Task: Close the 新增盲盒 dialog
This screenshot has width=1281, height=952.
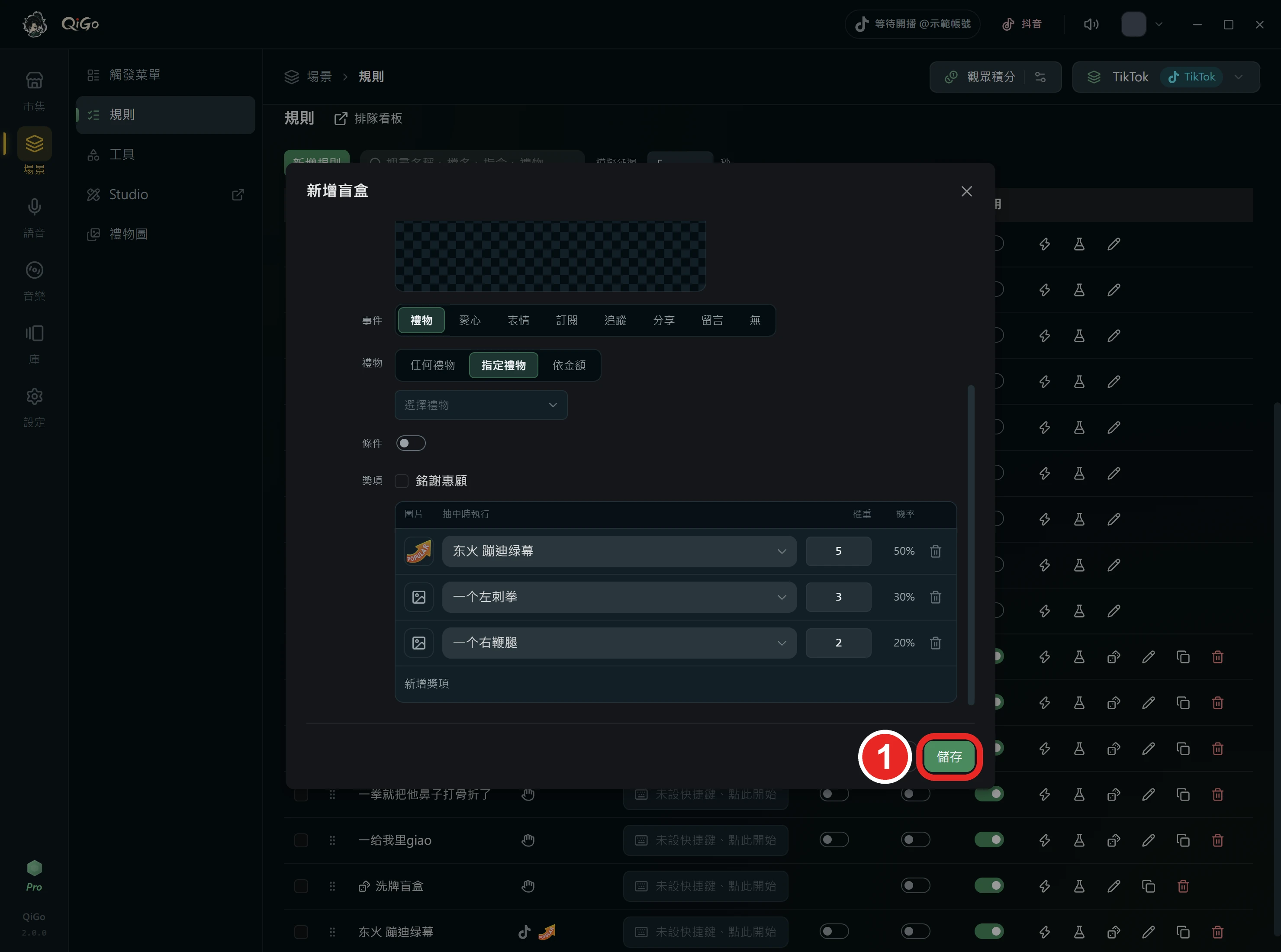Action: (966, 191)
